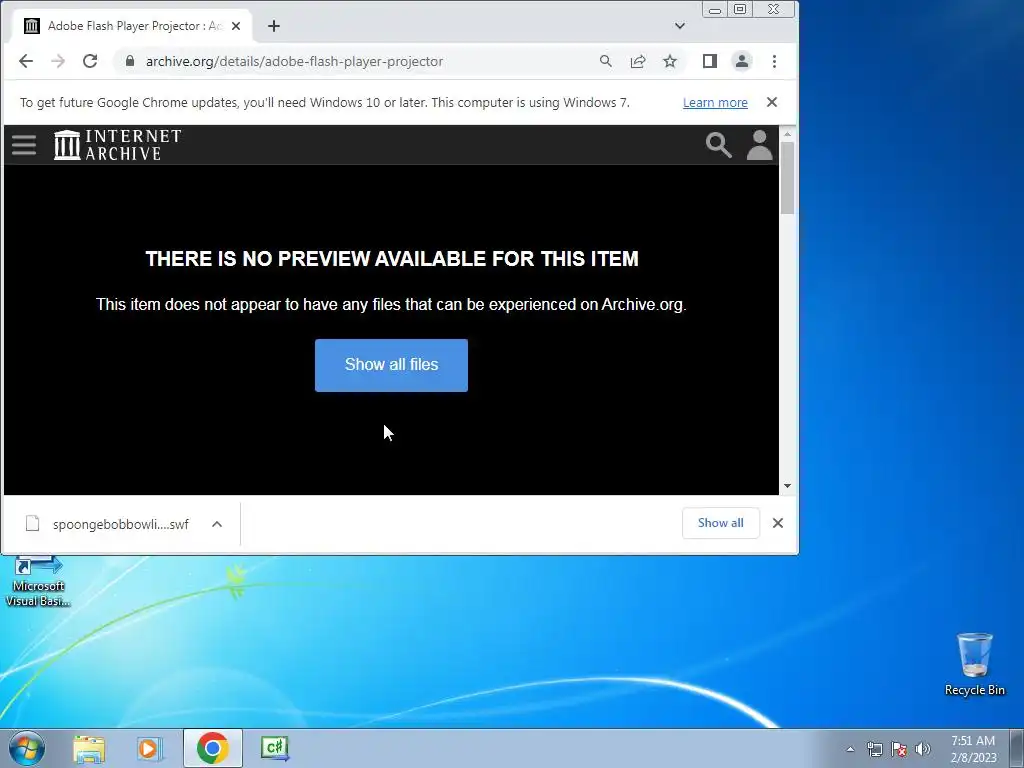Close the downloads shelf
The height and width of the screenshot is (768, 1024).
click(x=778, y=523)
